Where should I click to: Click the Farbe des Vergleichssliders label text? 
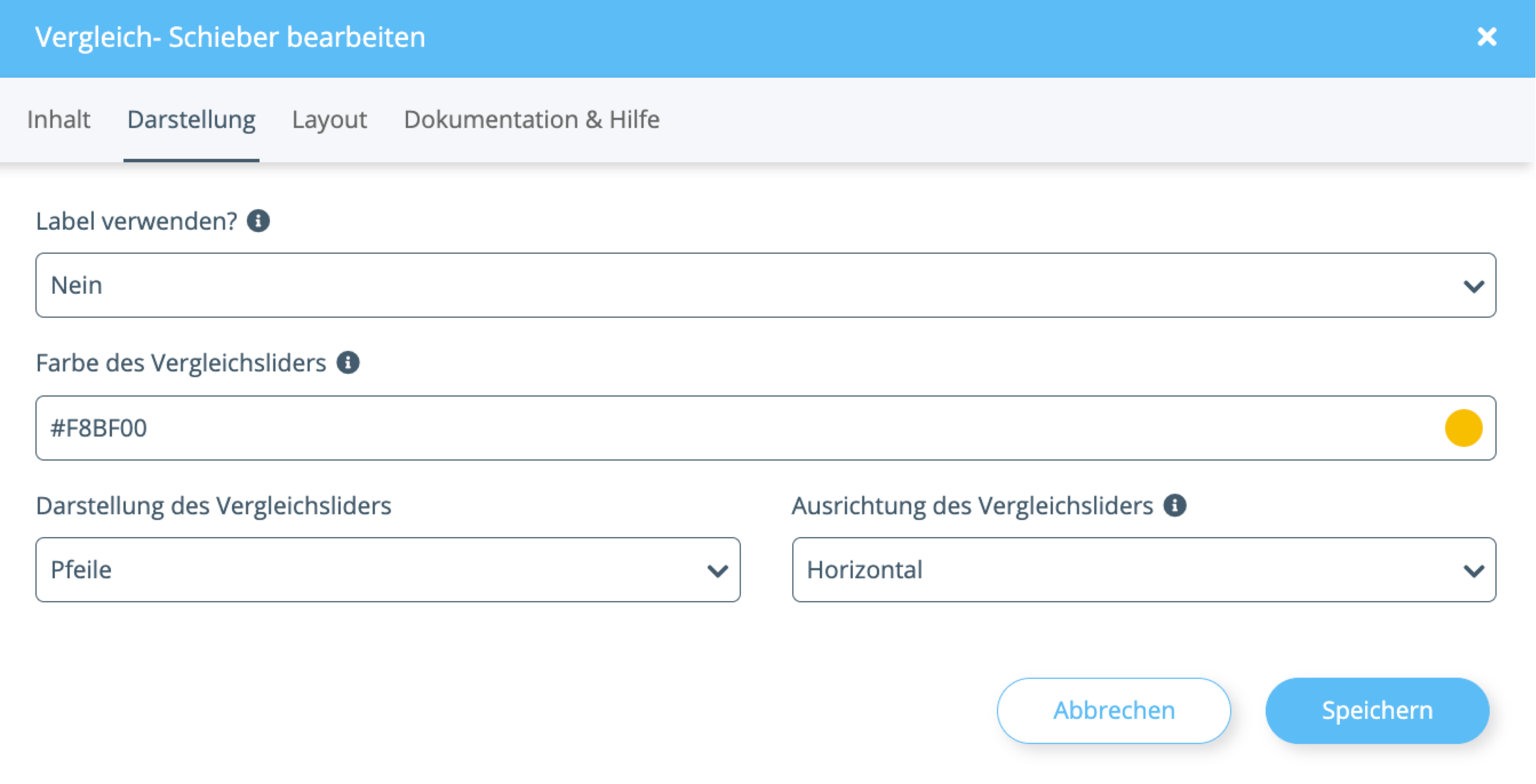pyautogui.click(x=181, y=363)
